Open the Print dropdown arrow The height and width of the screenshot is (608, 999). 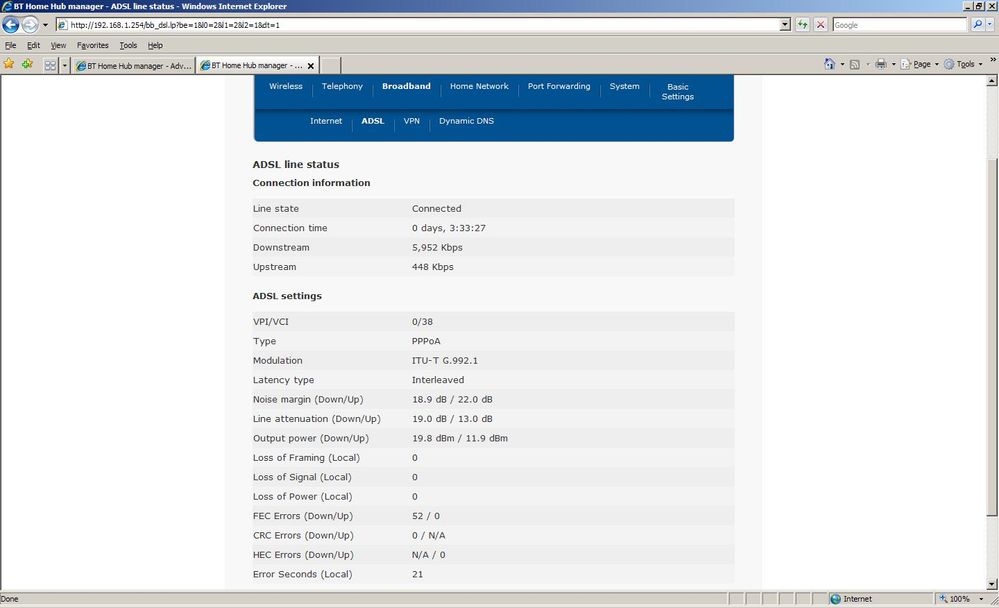pos(893,64)
